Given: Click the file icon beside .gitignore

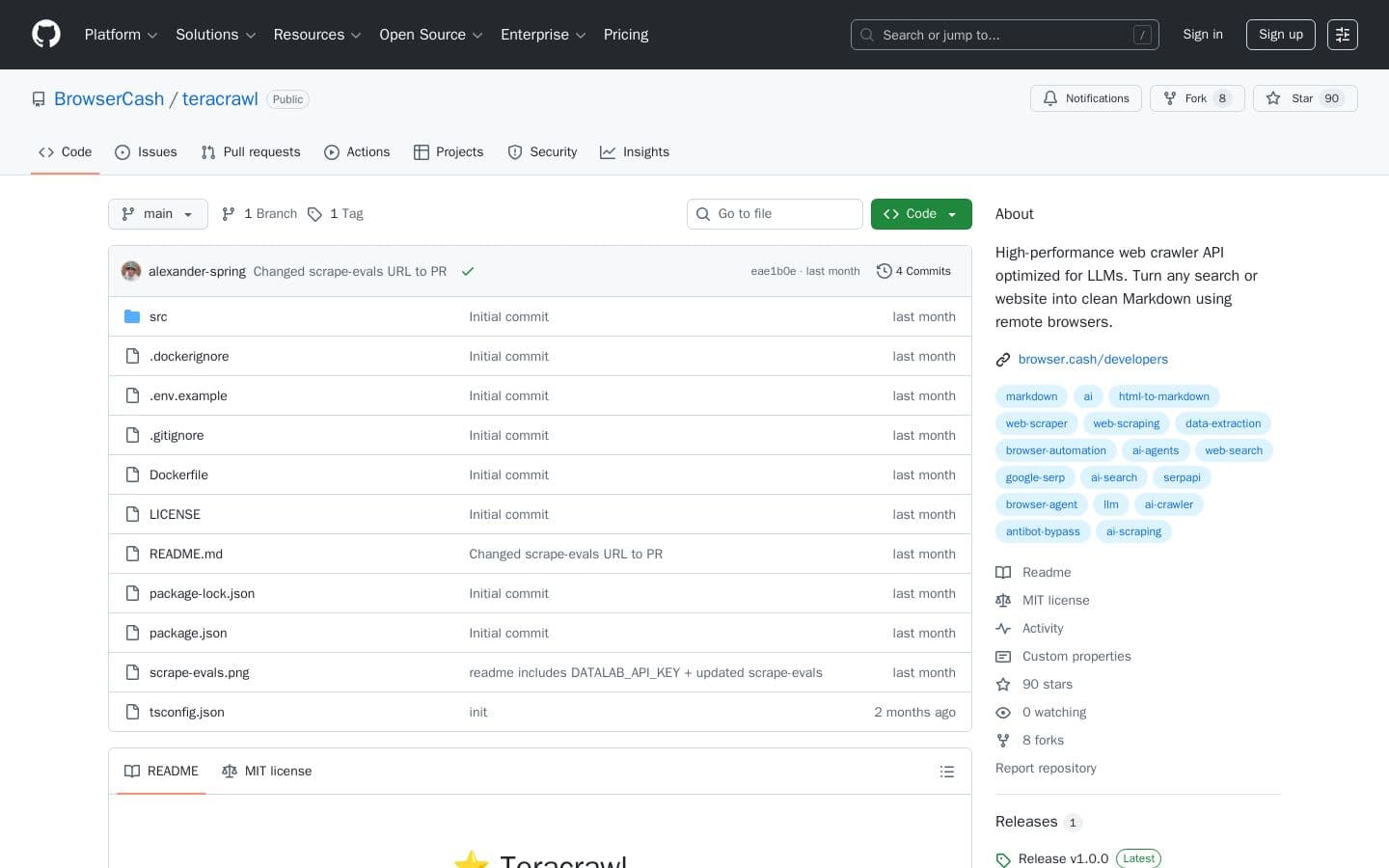Looking at the screenshot, I should pyautogui.click(x=132, y=435).
